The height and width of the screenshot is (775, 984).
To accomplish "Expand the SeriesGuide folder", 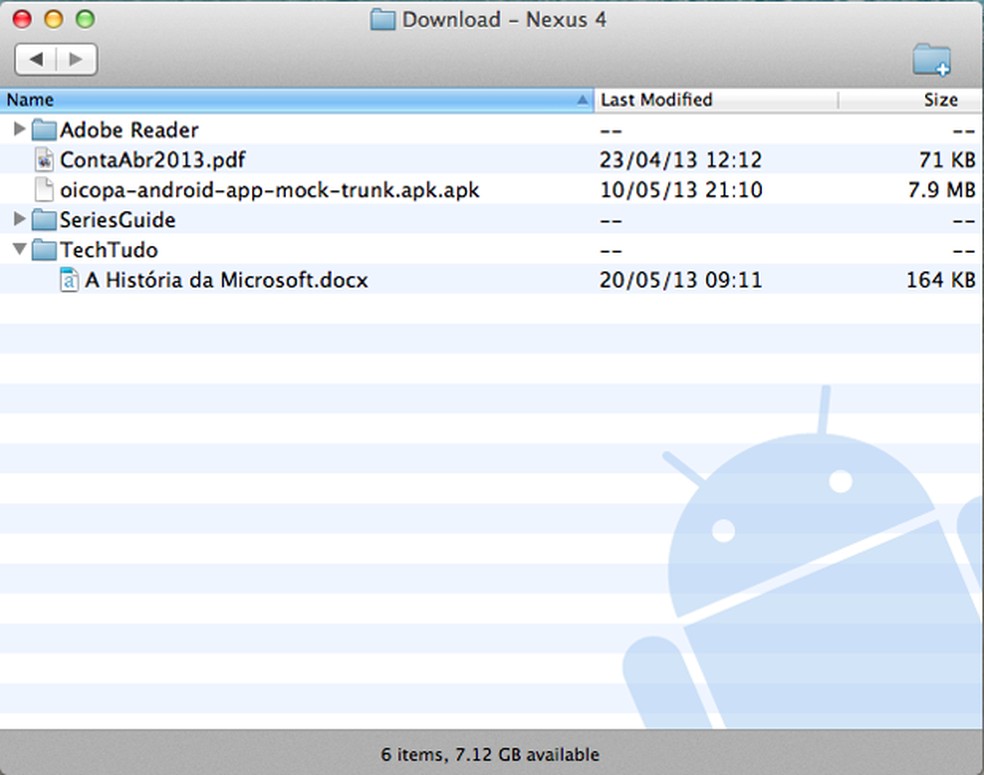I will 19,219.
